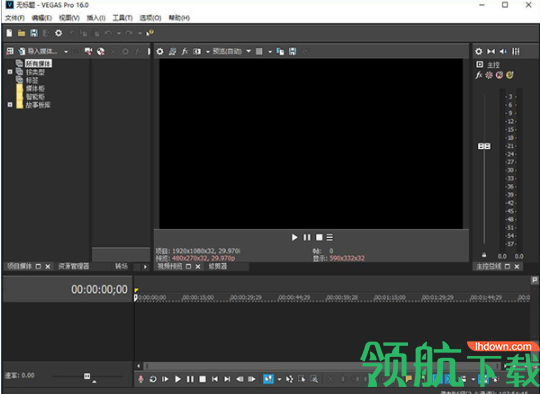The height and width of the screenshot is (394, 540).
Task: Open project properties gear in the main toolbar
Action: [59, 33]
